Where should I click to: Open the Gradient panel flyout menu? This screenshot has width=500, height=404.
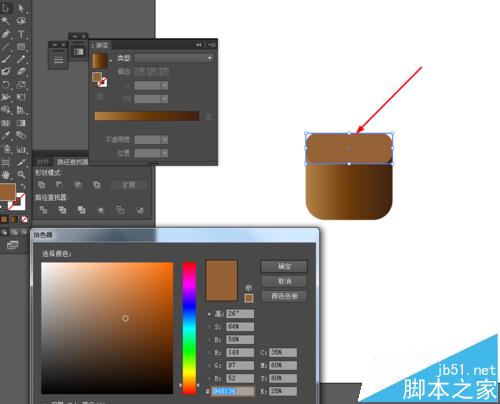(212, 45)
